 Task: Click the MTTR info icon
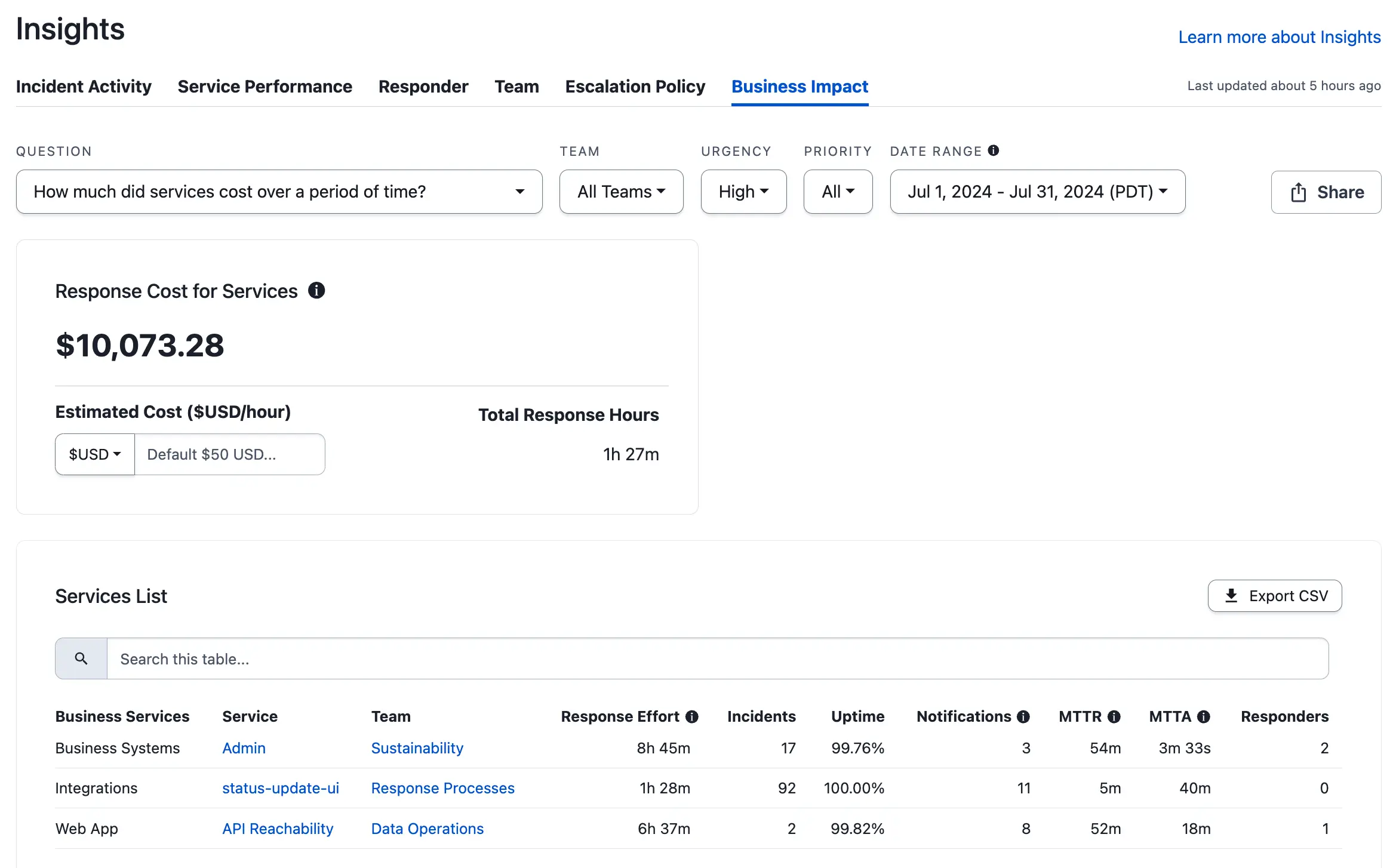point(1114,716)
